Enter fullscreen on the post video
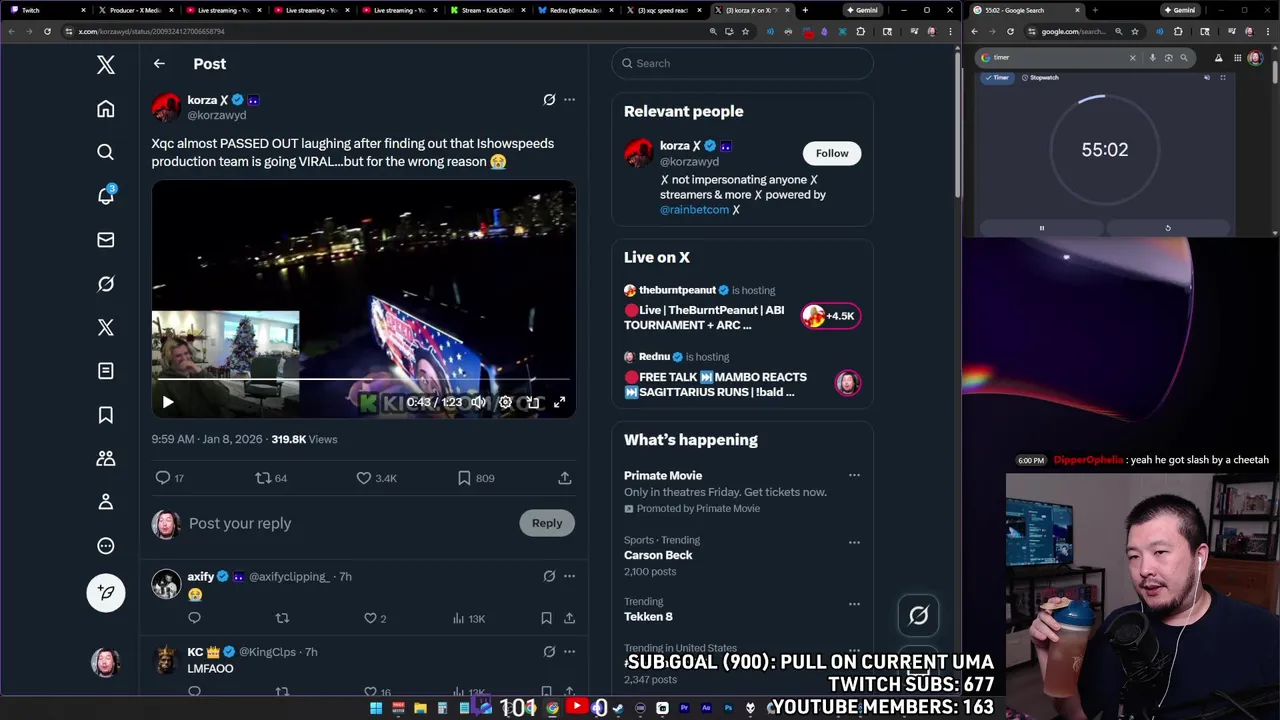The width and height of the screenshot is (1280, 720). [x=560, y=402]
